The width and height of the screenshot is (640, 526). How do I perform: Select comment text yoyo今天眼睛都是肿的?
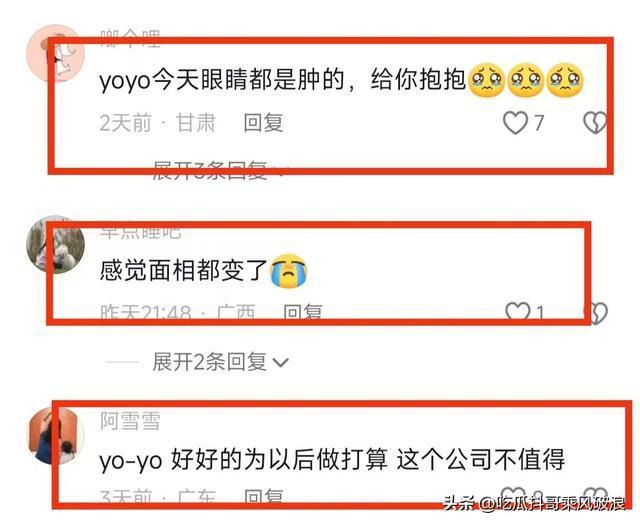[222, 80]
